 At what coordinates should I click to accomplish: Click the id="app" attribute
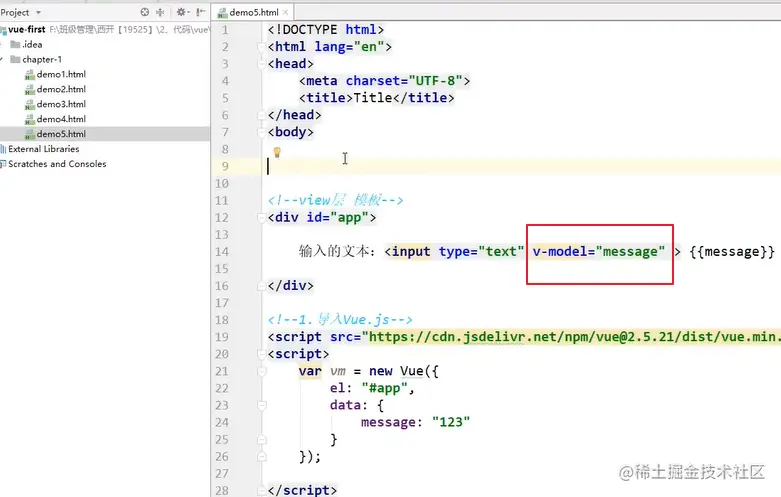pyautogui.click(x=337, y=218)
